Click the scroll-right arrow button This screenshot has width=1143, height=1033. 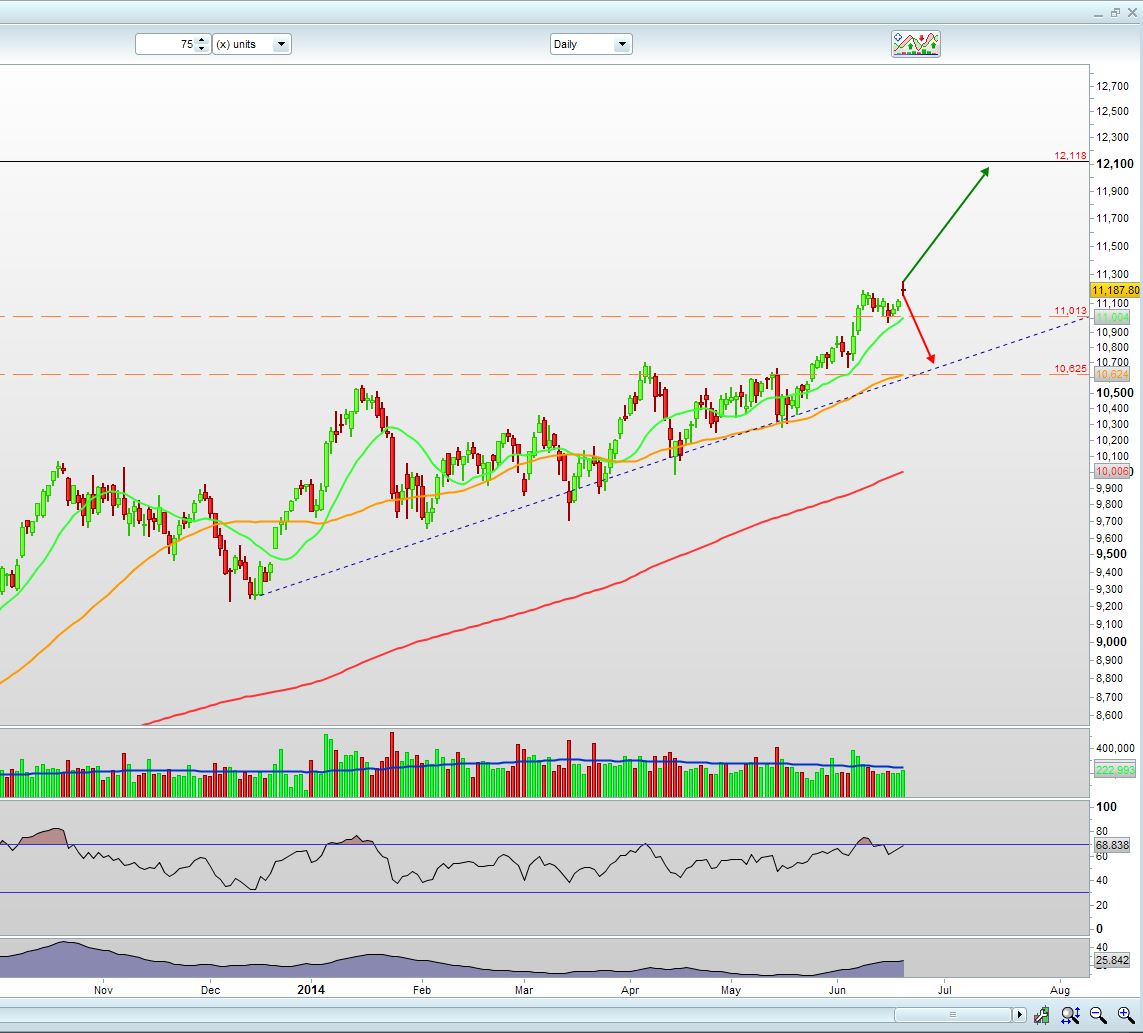[x=1019, y=1015]
